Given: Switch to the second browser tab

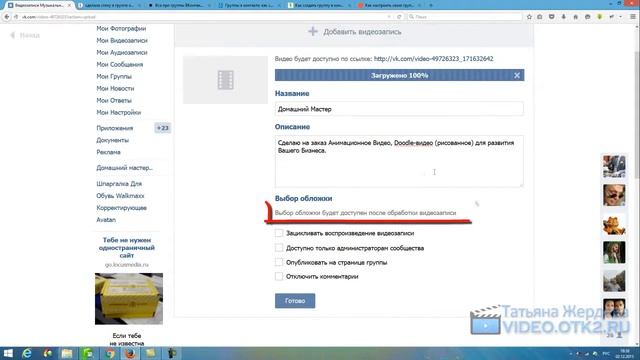Looking at the screenshot, I should point(109,5).
